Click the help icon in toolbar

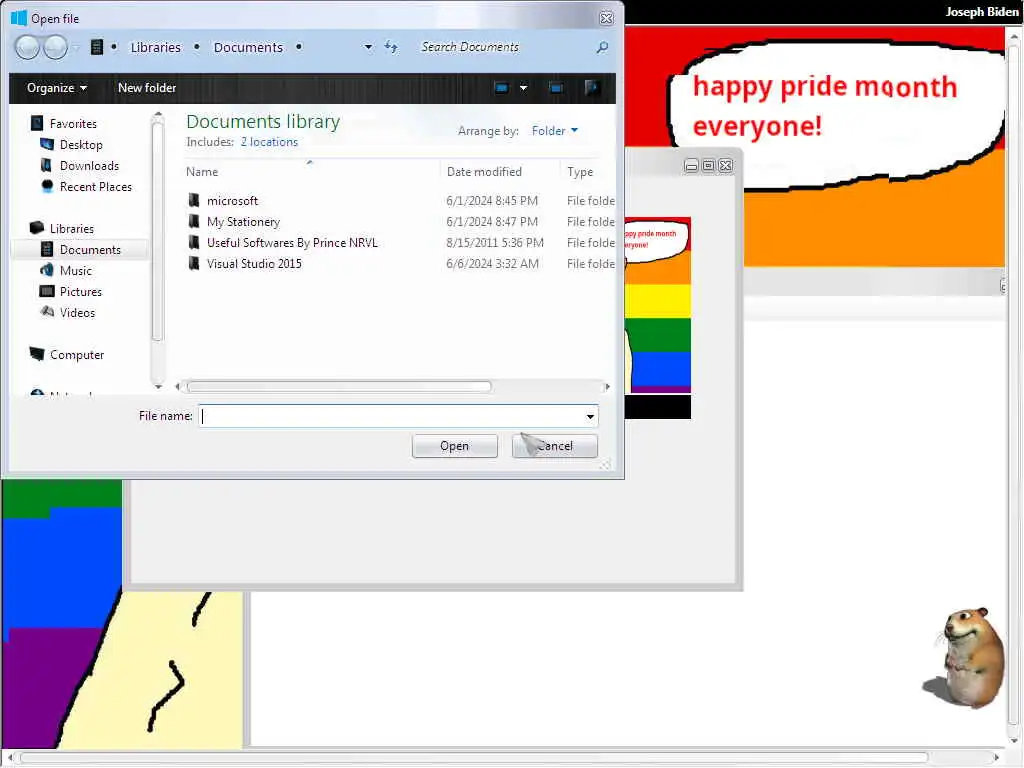(592, 88)
